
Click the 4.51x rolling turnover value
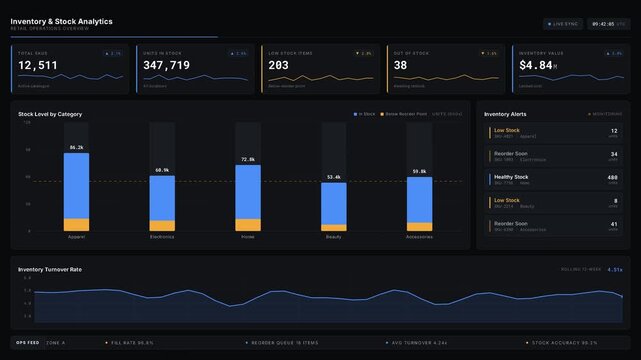(x=615, y=270)
